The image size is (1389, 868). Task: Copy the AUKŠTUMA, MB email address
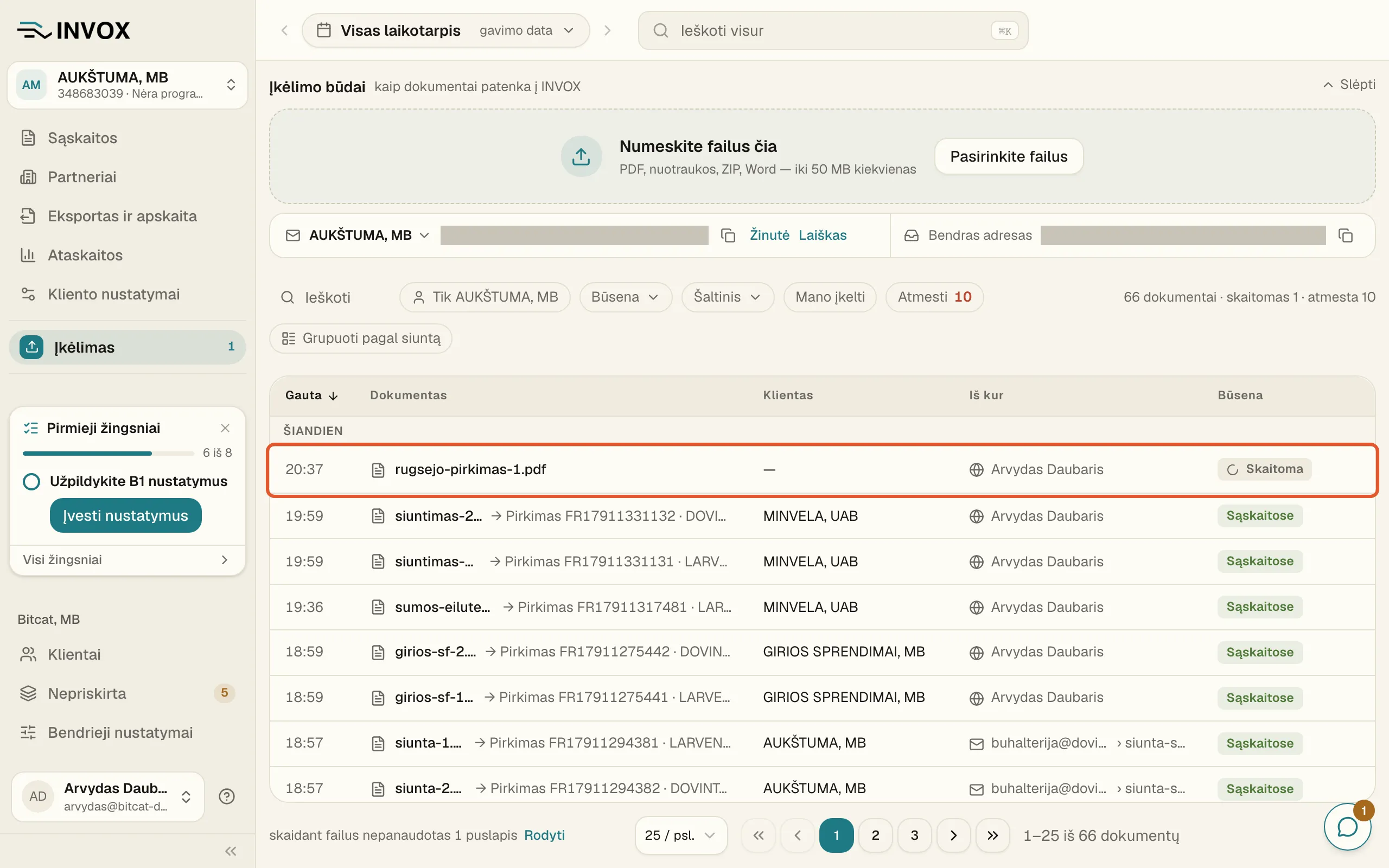(728, 235)
